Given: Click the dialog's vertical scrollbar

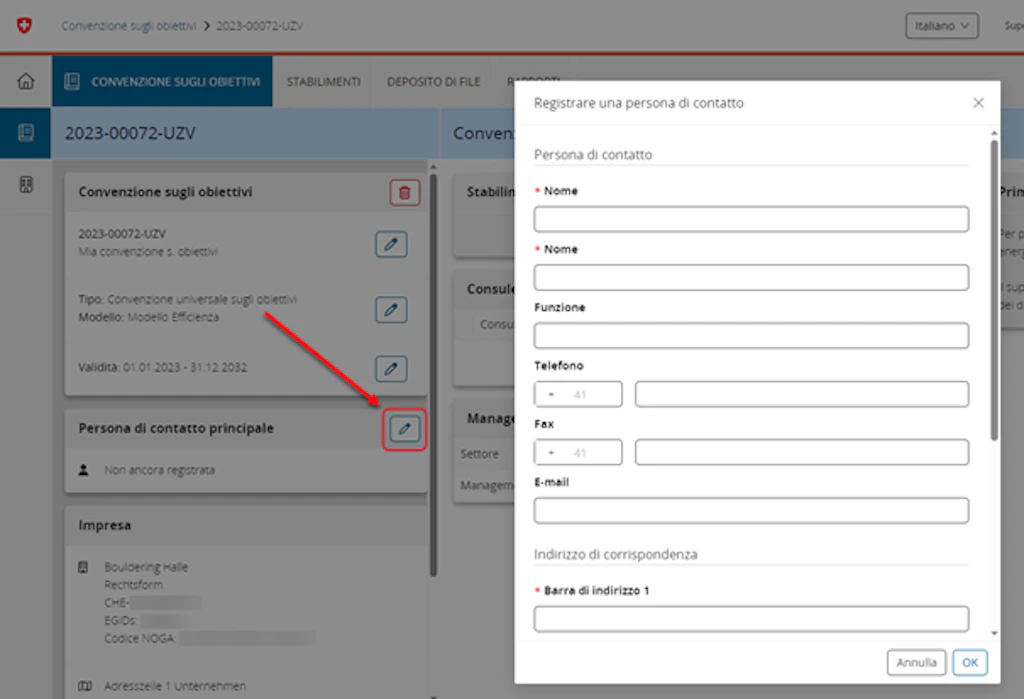Looking at the screenshot, I should pyautogui.click(x=994, y=291).
